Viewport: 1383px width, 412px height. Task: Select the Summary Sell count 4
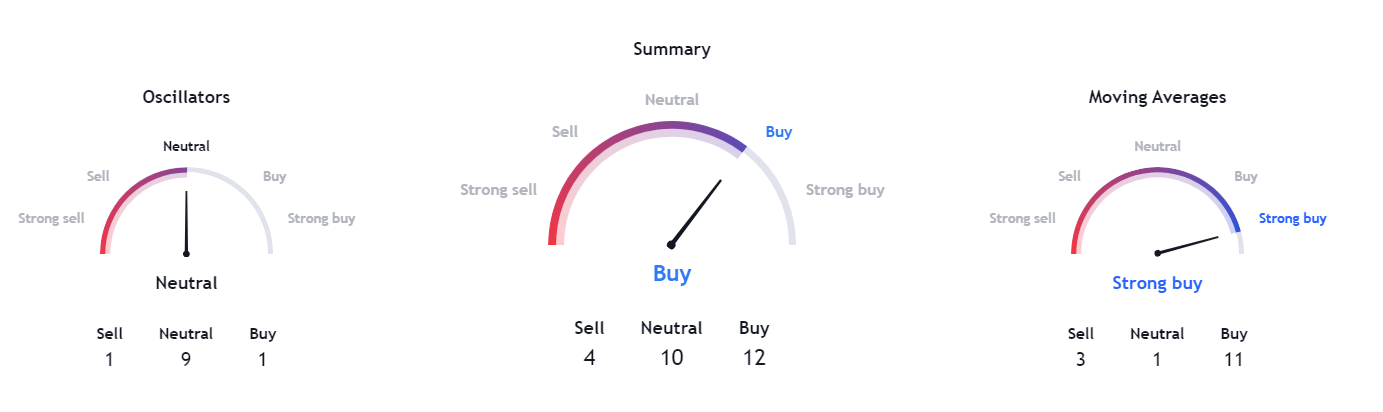pyautogui.click(x=590, y=357)
